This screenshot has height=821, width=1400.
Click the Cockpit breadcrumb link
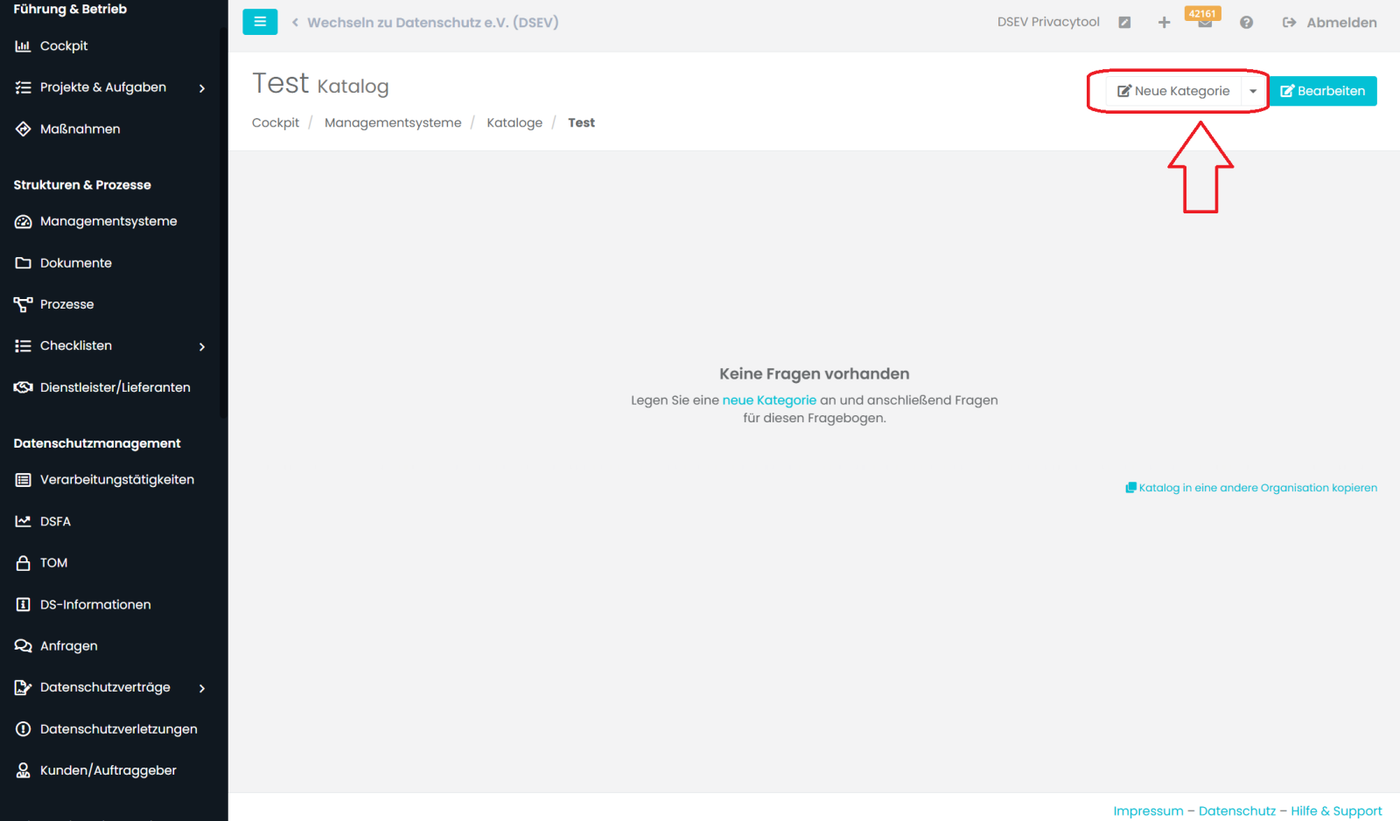point(276,123)
